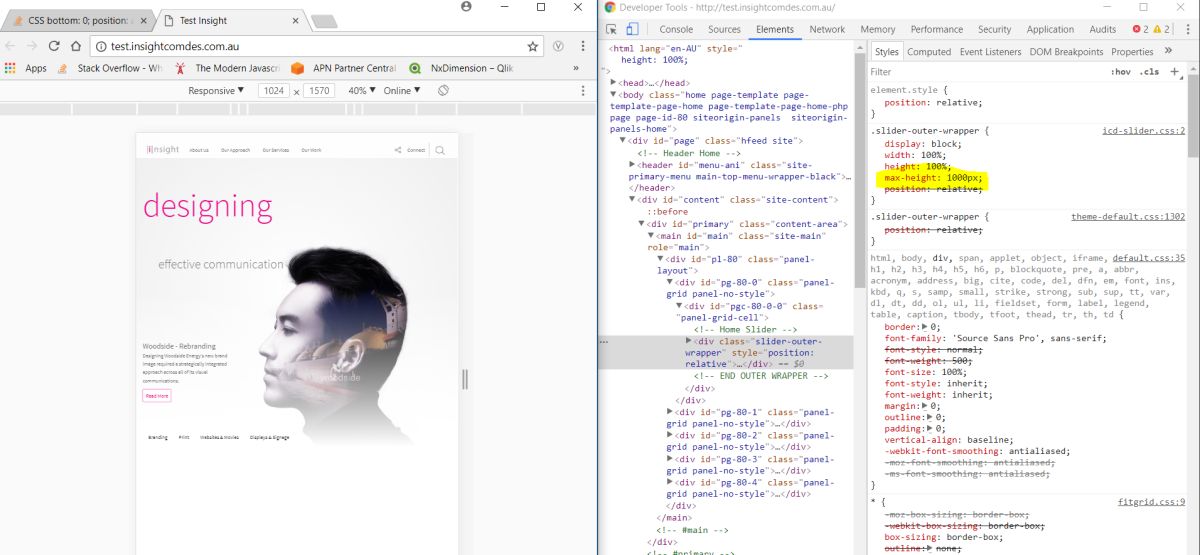
Task: Open the Security panel tab
Action: click(x=994, y=30)
